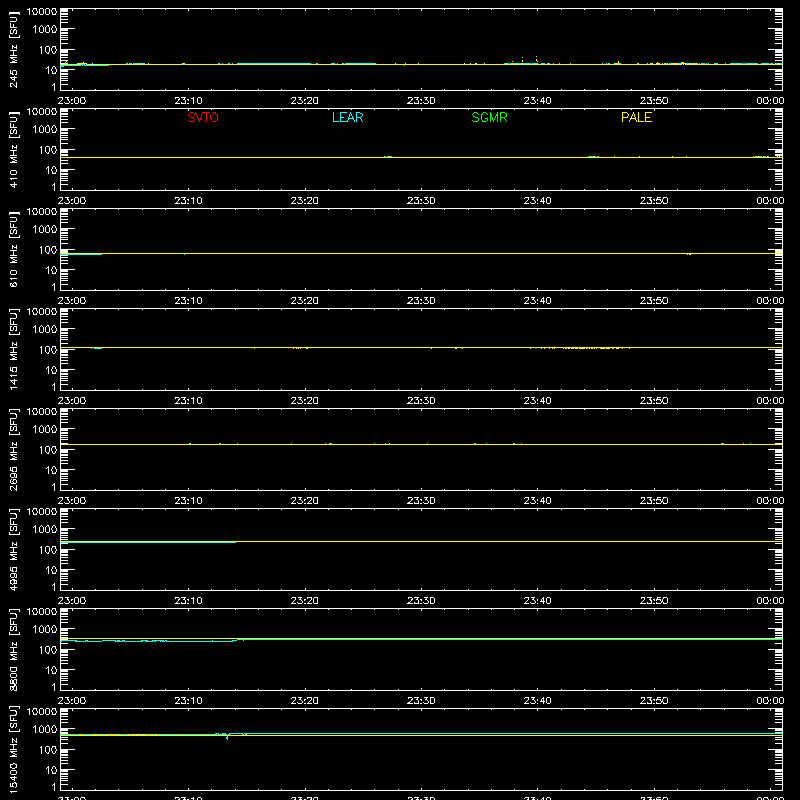Click the yellow spike near 23:40 in 245 MHz plot
This screenshot has height=800, width=800.
(x=536, y=59)
